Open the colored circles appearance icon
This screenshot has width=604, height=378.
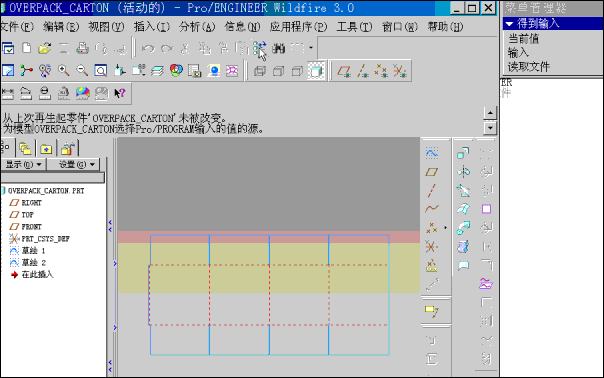point(176,71)
